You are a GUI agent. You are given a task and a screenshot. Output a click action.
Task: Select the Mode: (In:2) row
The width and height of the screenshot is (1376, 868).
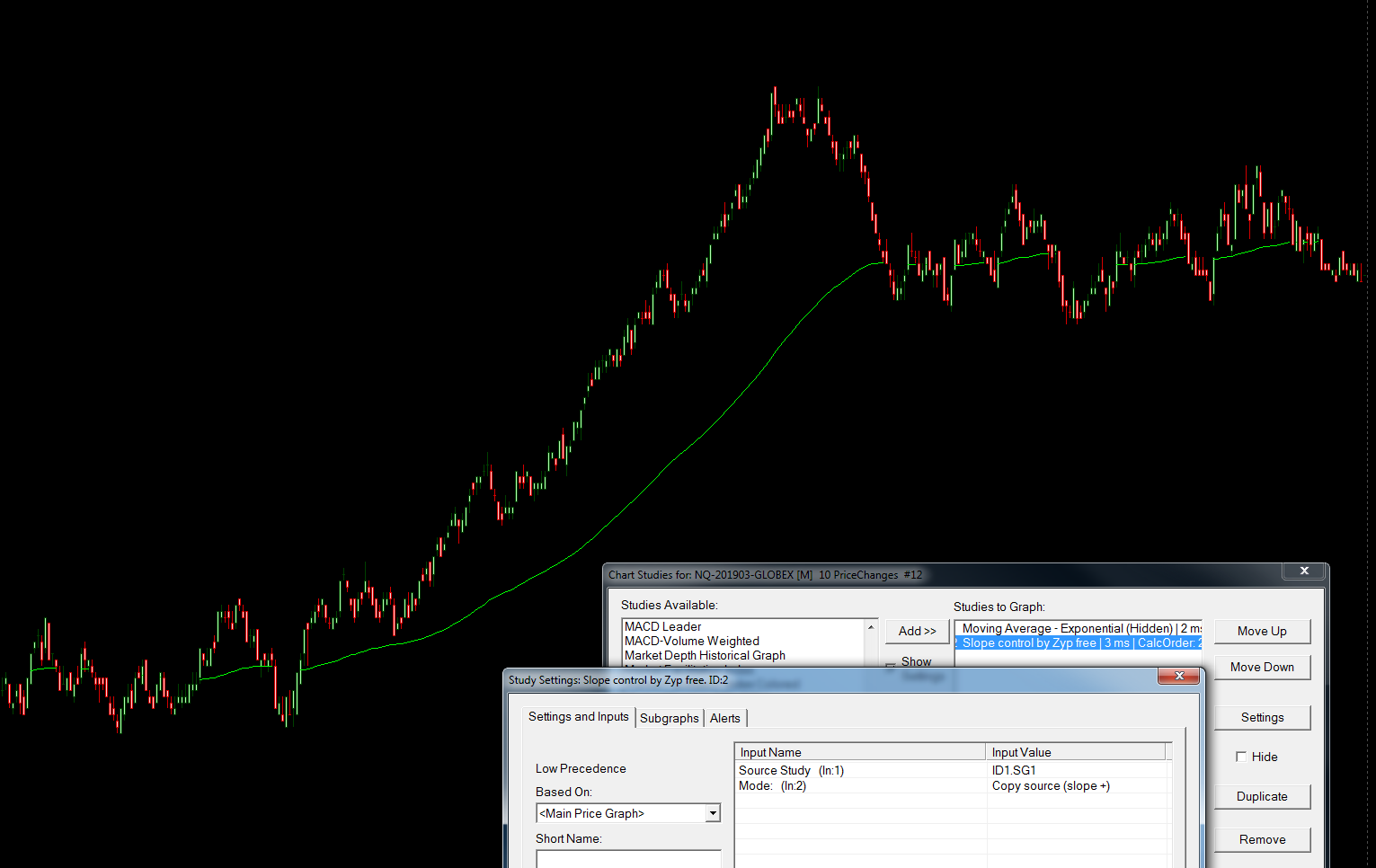point(953,785)
